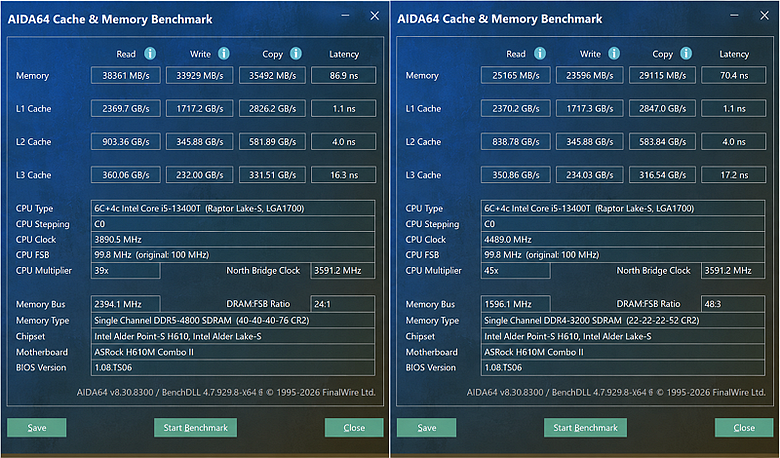Select L3 Cache write 232.00 GB/s
780x458 pixels.
coord(199,175)
